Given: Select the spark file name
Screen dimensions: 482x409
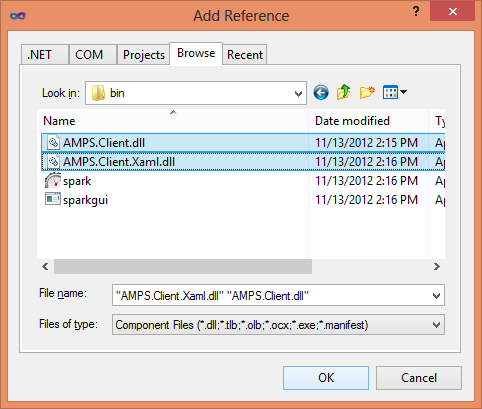Looking at the screenshot, I should pyautogui.click(x=77, y=181).
